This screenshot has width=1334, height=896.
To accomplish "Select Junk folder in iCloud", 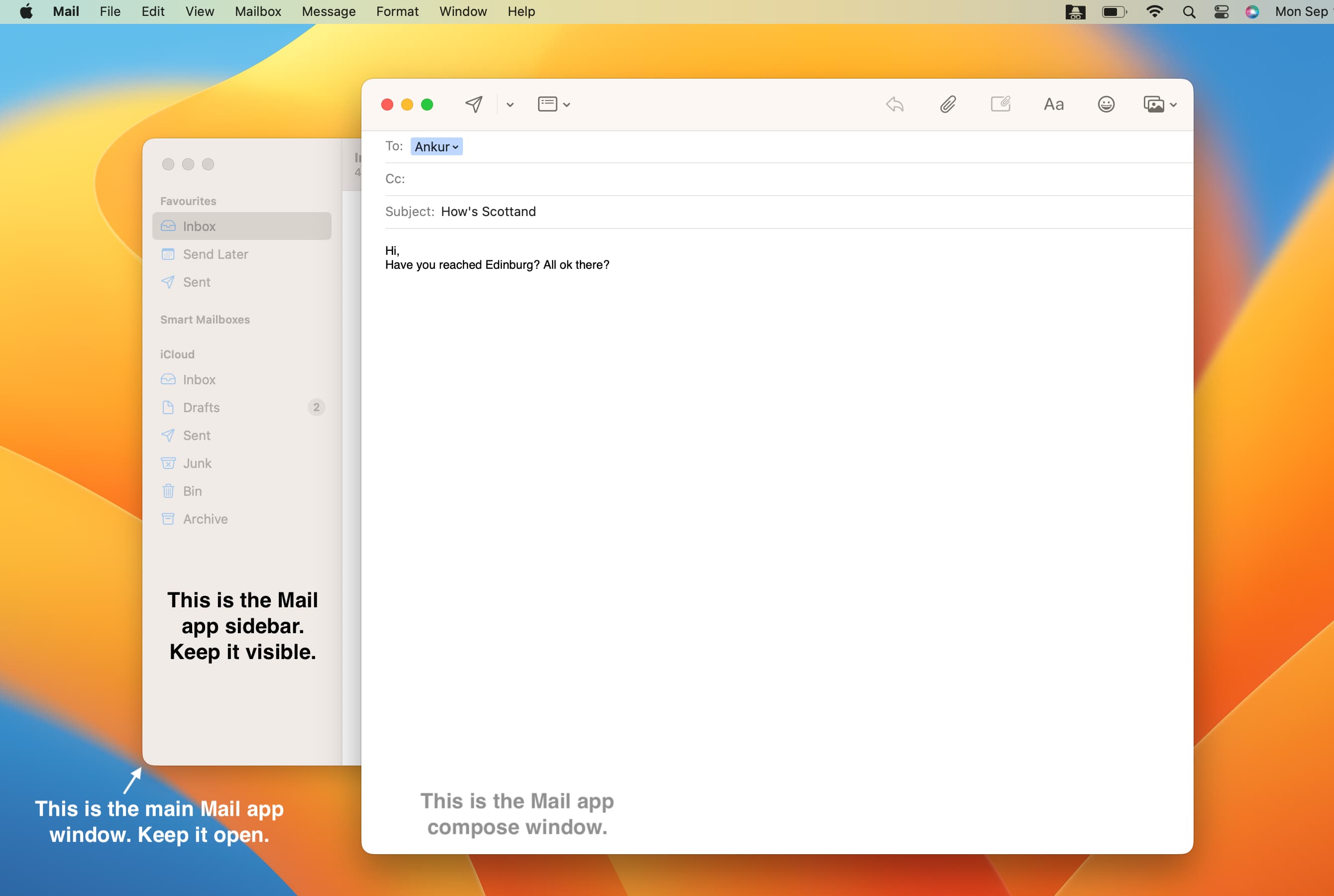I will click(196, 463).
